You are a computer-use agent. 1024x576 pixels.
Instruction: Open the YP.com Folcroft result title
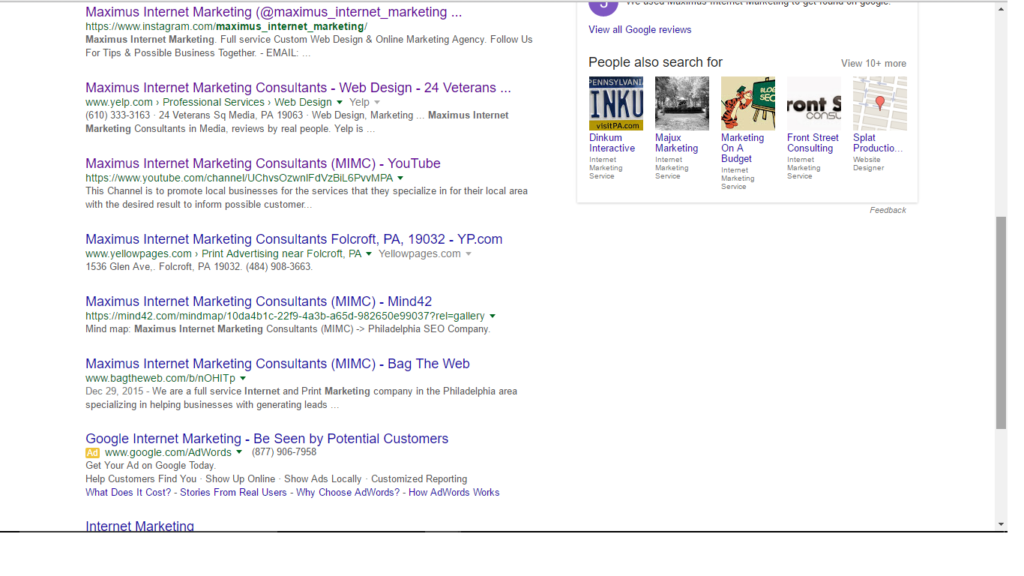tap(294, 239)
